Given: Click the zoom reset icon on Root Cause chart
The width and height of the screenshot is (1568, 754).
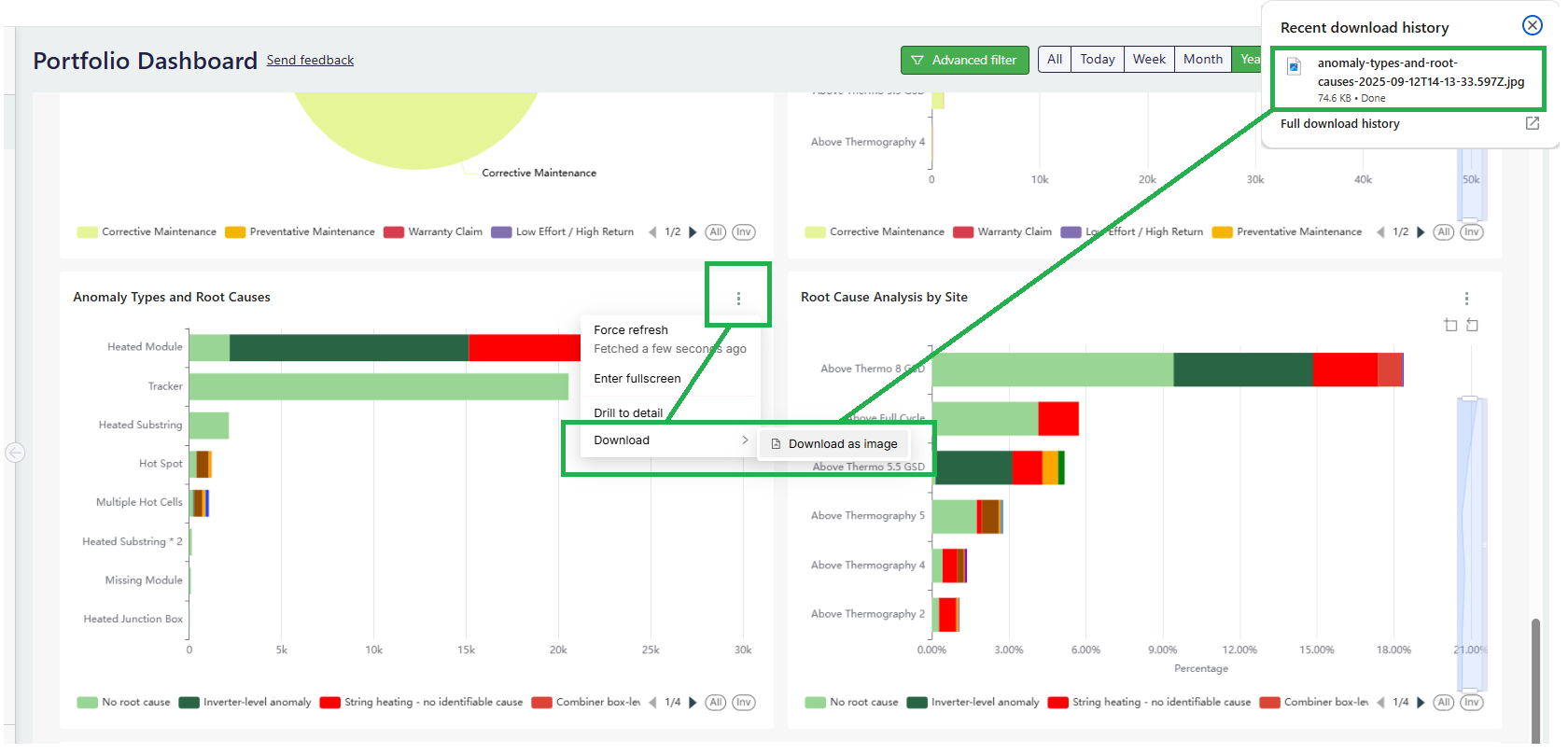Looking at the screenshot, I should tap(1472, 325).
